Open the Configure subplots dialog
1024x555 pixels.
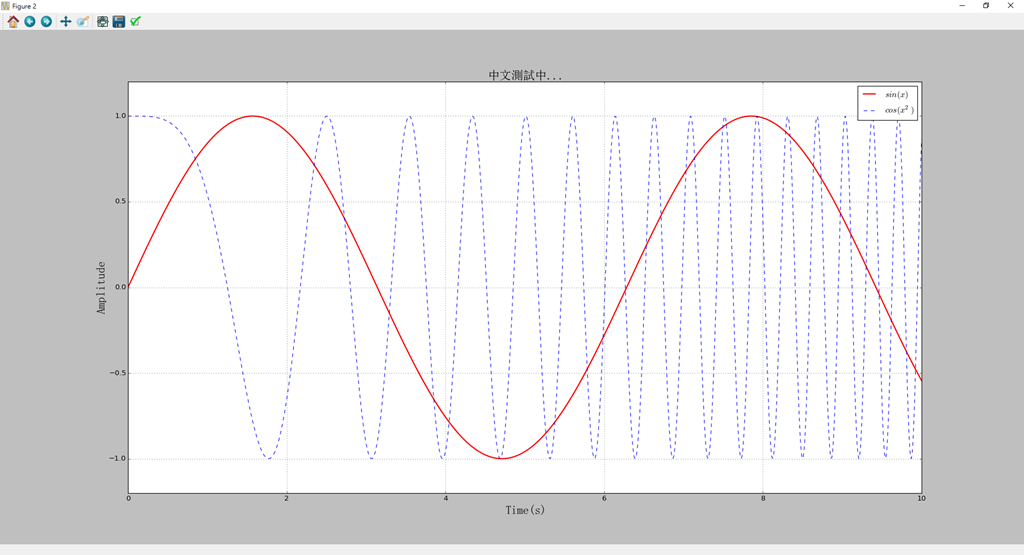pyautogui.click(x=103, y=22)
